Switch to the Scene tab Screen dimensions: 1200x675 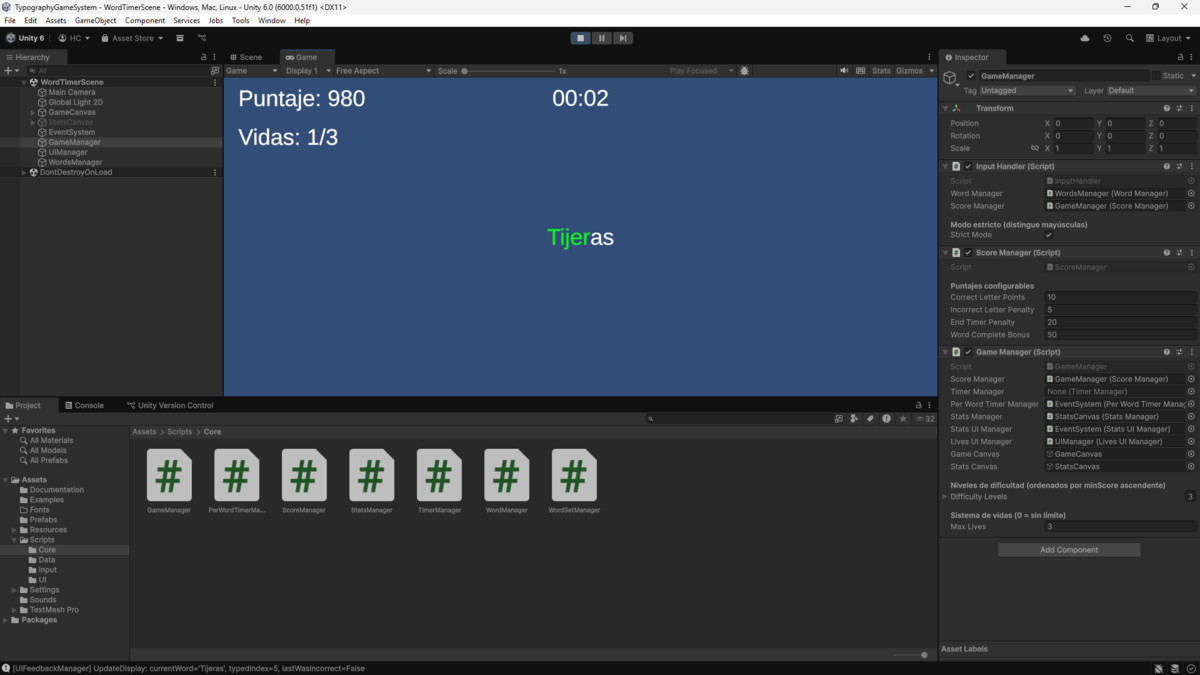coord(246,57)
